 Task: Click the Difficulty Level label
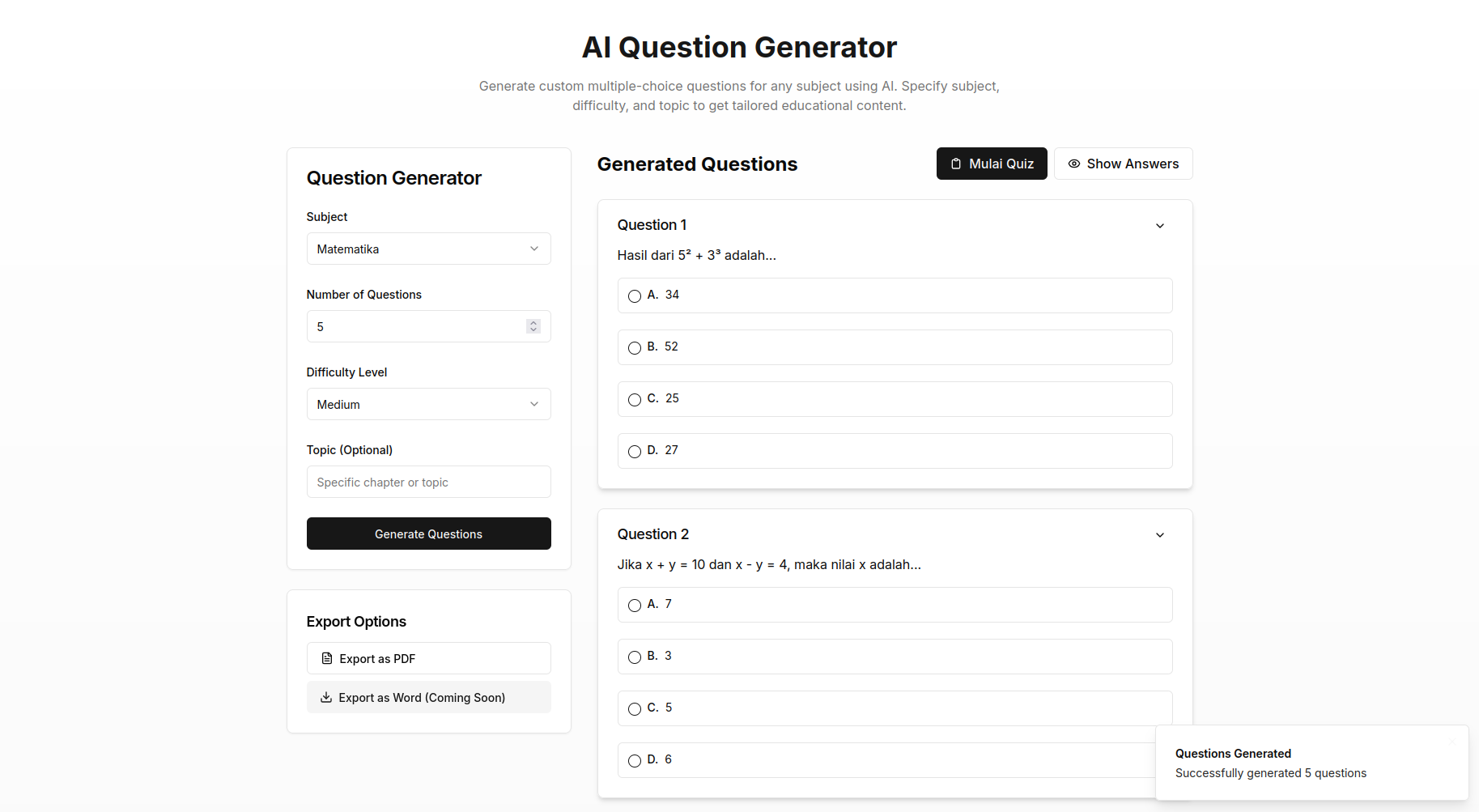[346, 372]
